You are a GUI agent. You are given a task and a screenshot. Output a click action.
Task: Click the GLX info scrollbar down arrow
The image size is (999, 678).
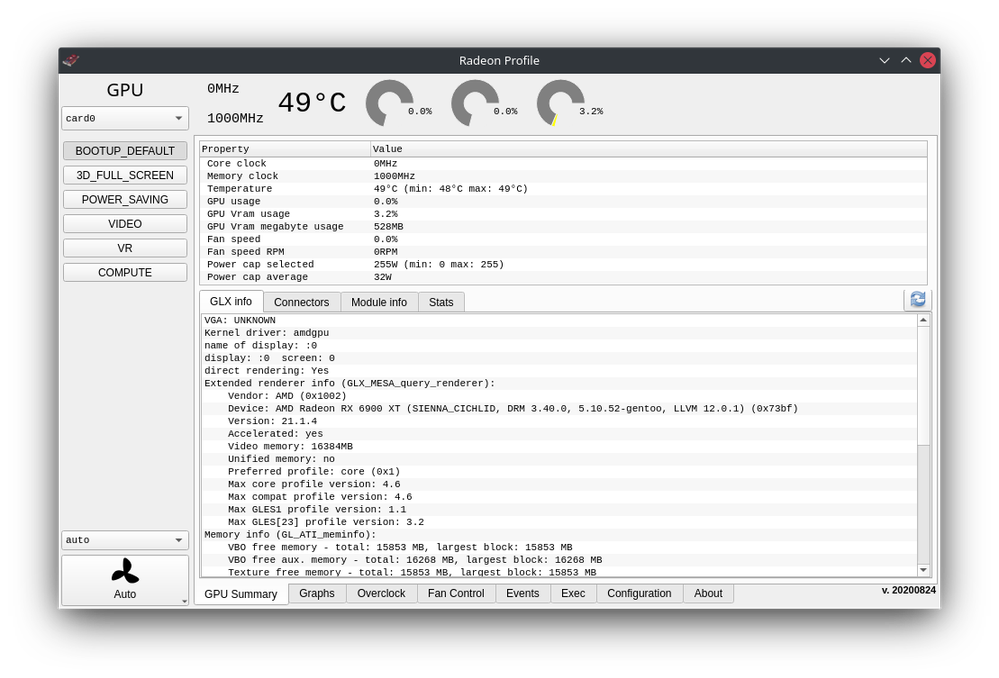[923, 570]
